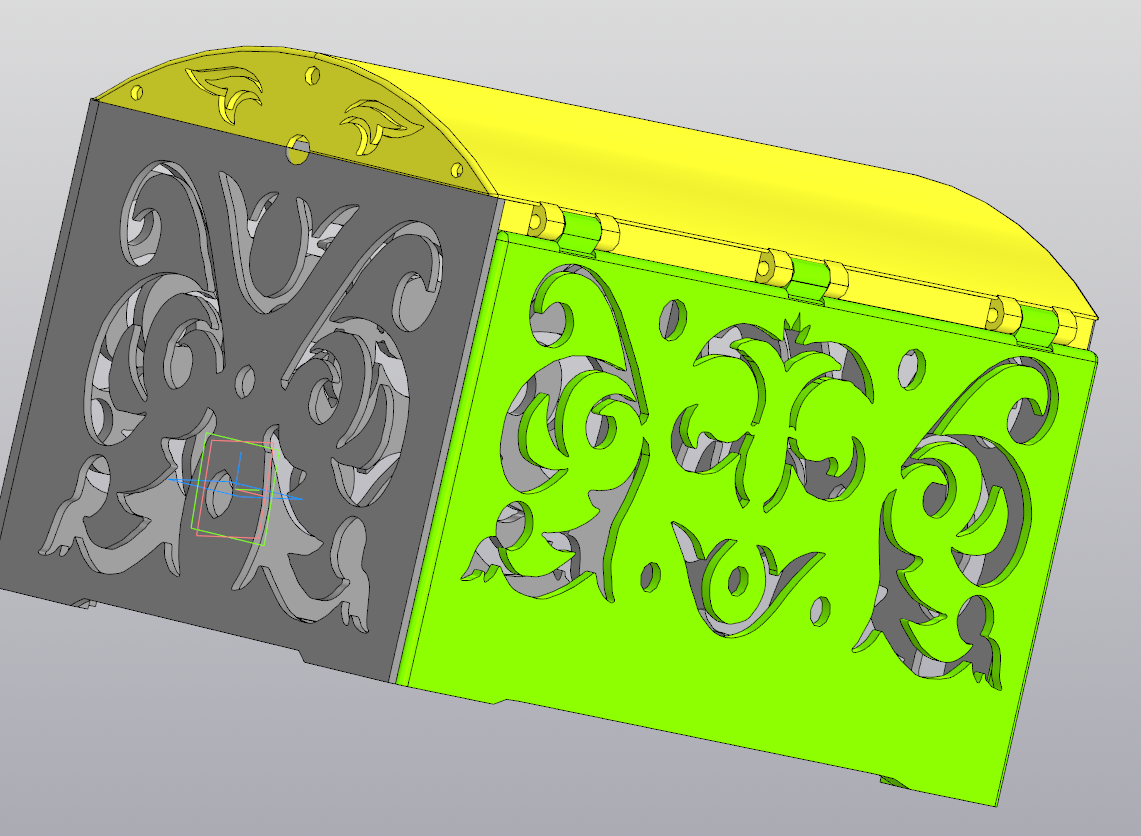Pick the middle hinge between lid and front
The height and width of the screenshot is (836, 1141).
tap(802, 275)
